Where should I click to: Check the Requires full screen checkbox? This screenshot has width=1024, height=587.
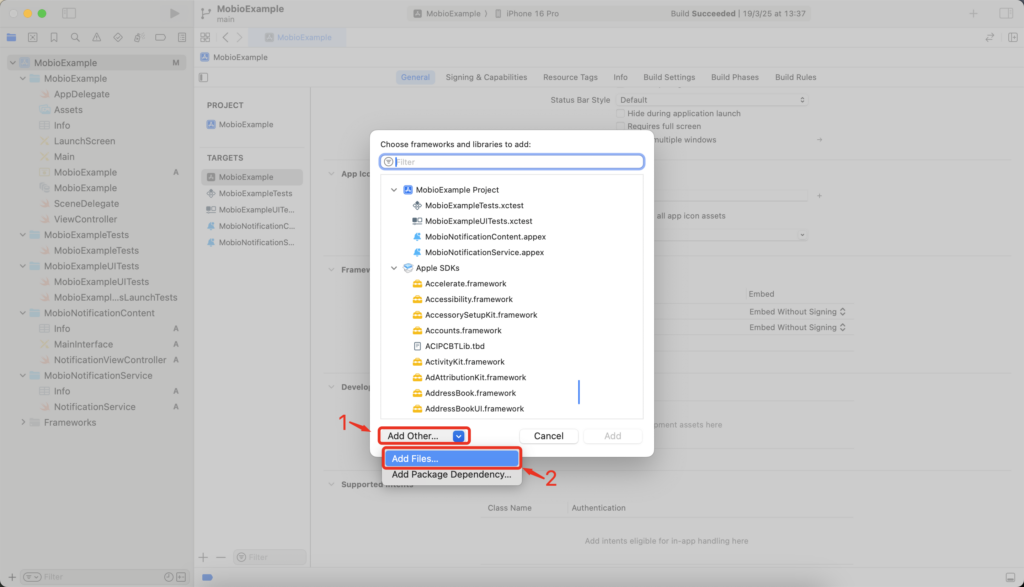pyautogui.click(x=621, y=126)
